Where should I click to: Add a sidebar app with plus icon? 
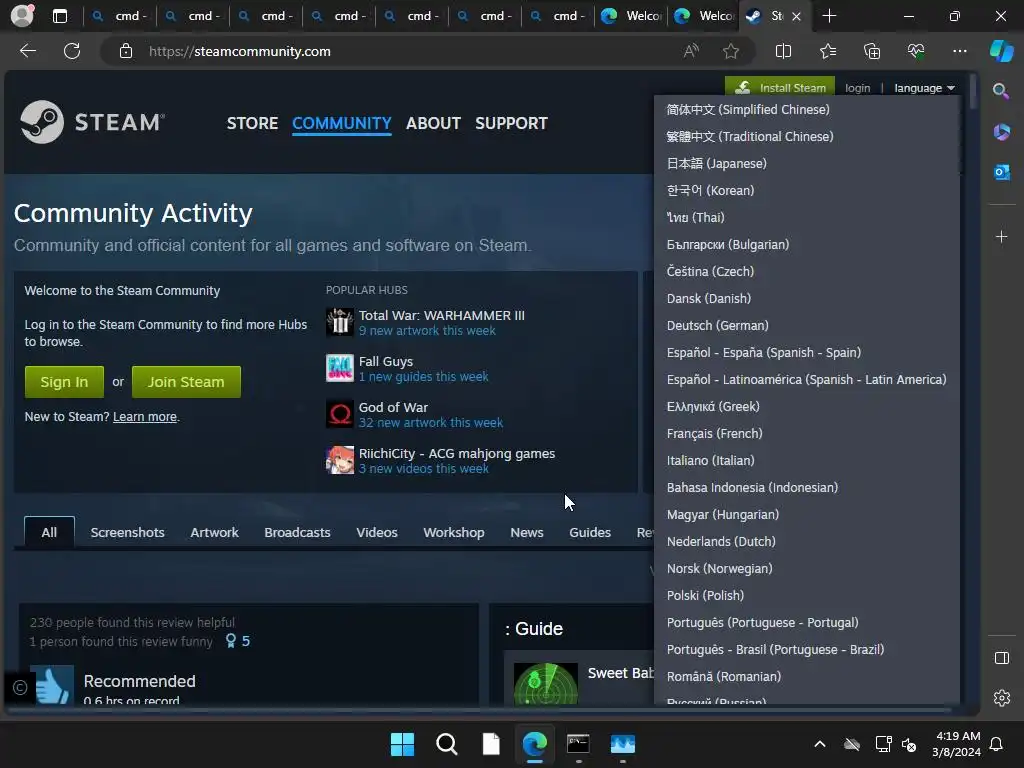pyautogui.click(x=1001, y=236)
